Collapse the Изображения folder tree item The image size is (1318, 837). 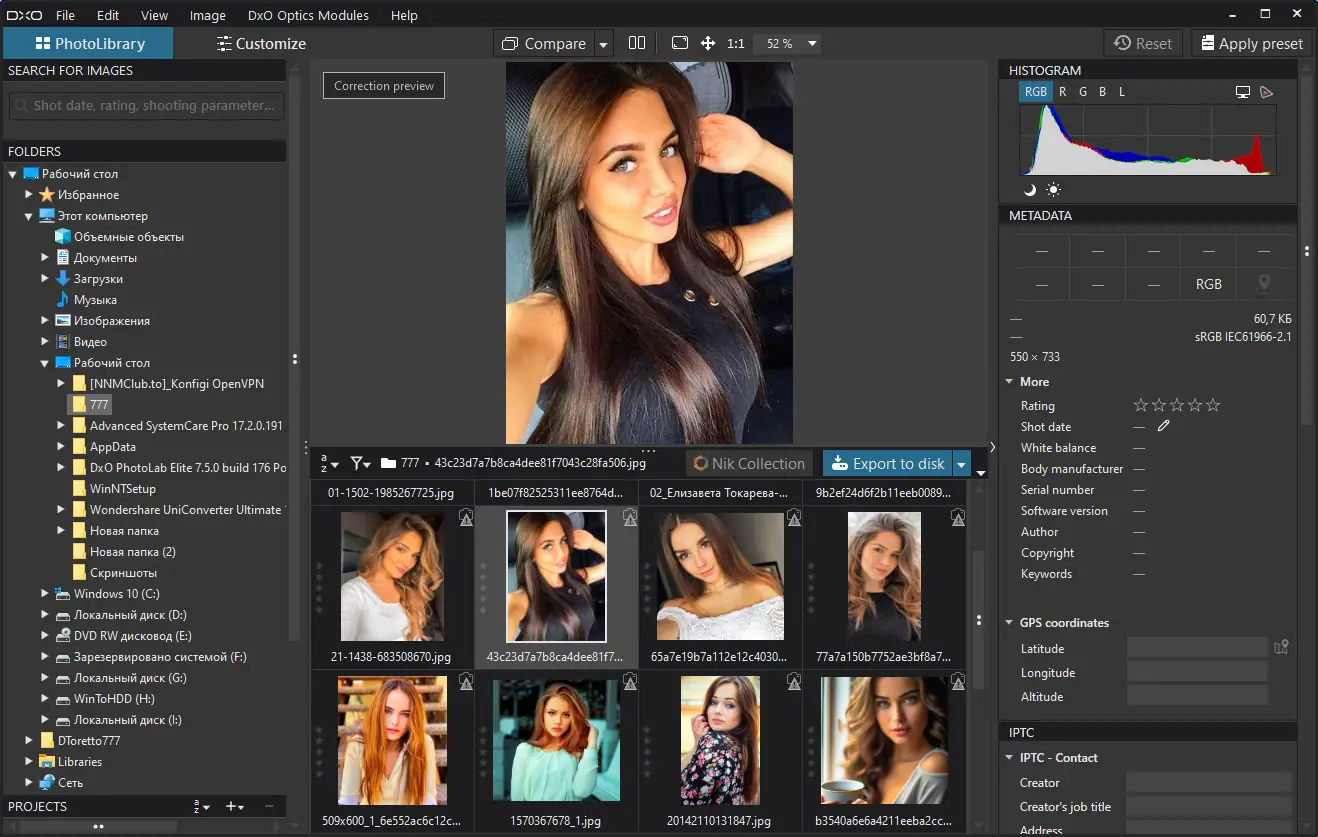[x=43, y=320]
